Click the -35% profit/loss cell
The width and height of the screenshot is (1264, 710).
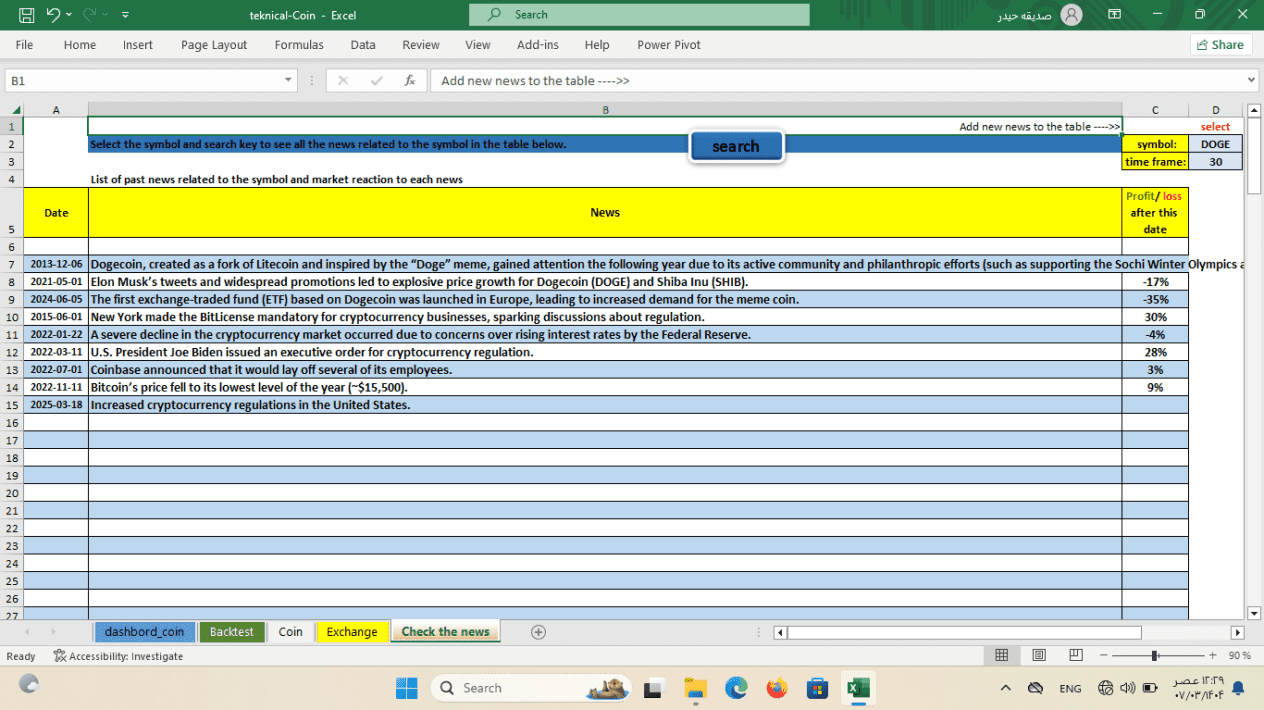click(x=1155, y=299)
